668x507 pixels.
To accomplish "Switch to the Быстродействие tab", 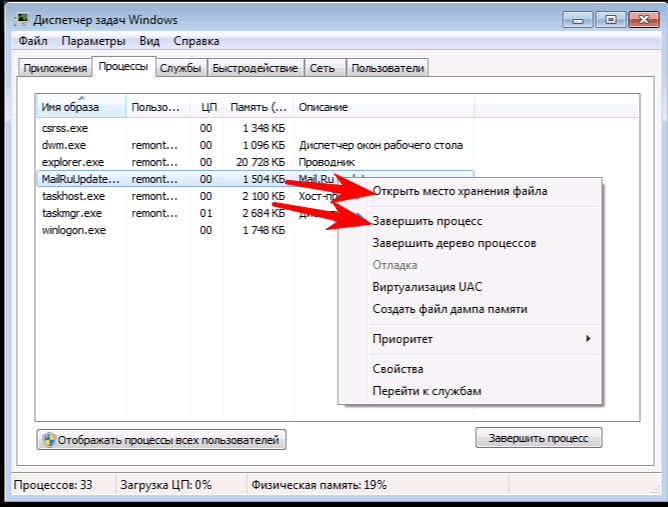I will (255, 68).
